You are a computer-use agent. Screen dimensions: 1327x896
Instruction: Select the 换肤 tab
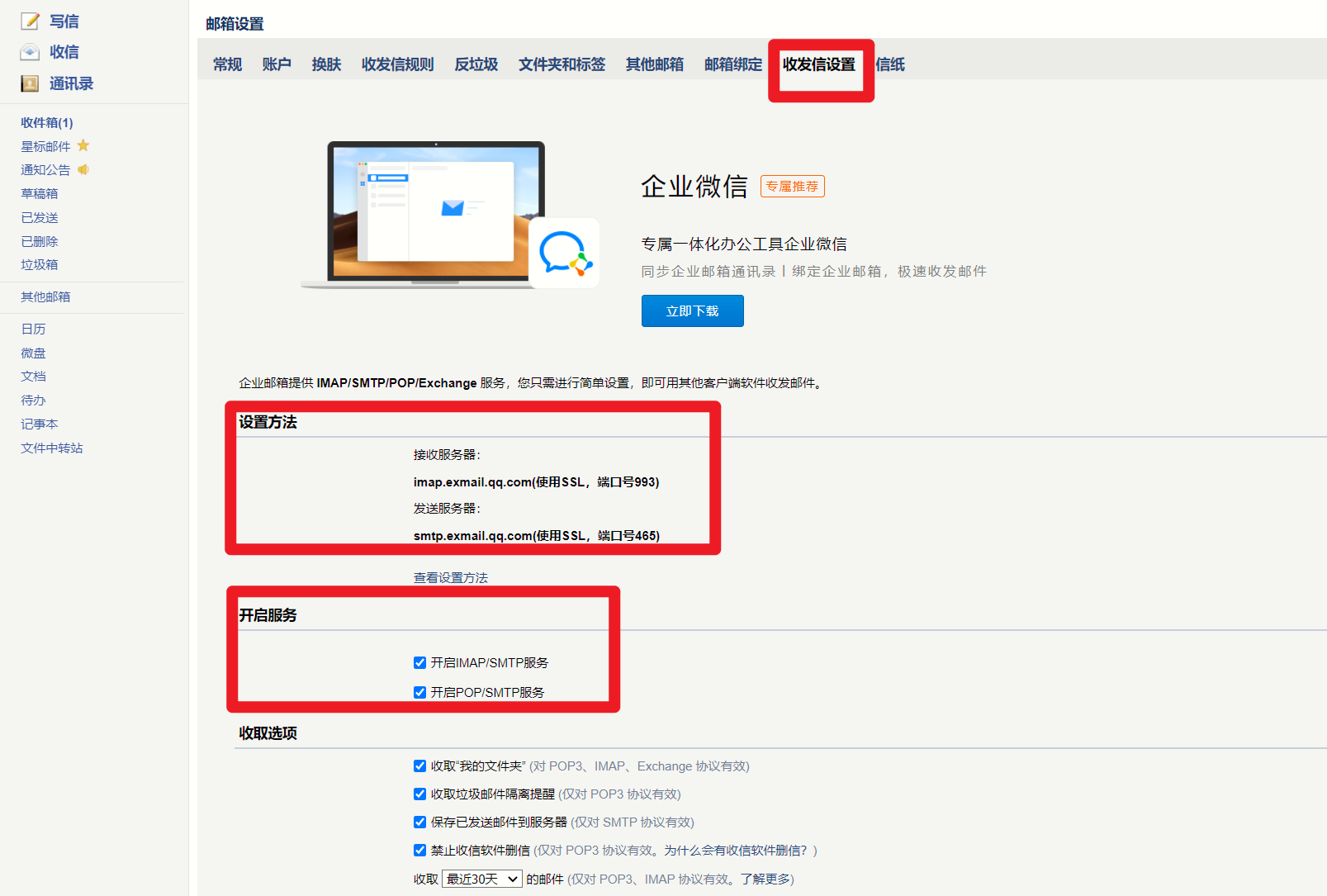click(x=326, y=64)
